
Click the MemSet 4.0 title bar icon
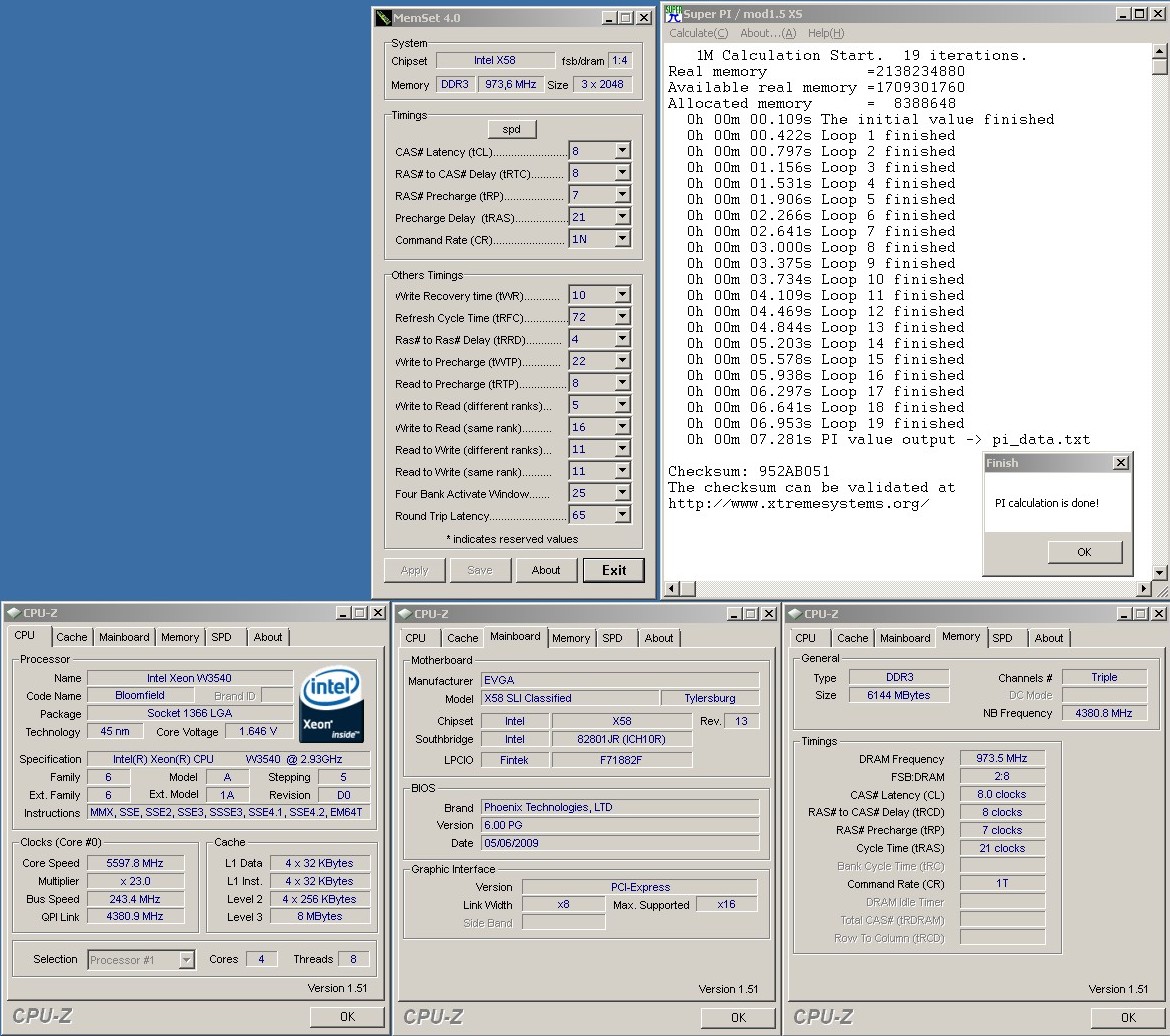coord(384,18)
